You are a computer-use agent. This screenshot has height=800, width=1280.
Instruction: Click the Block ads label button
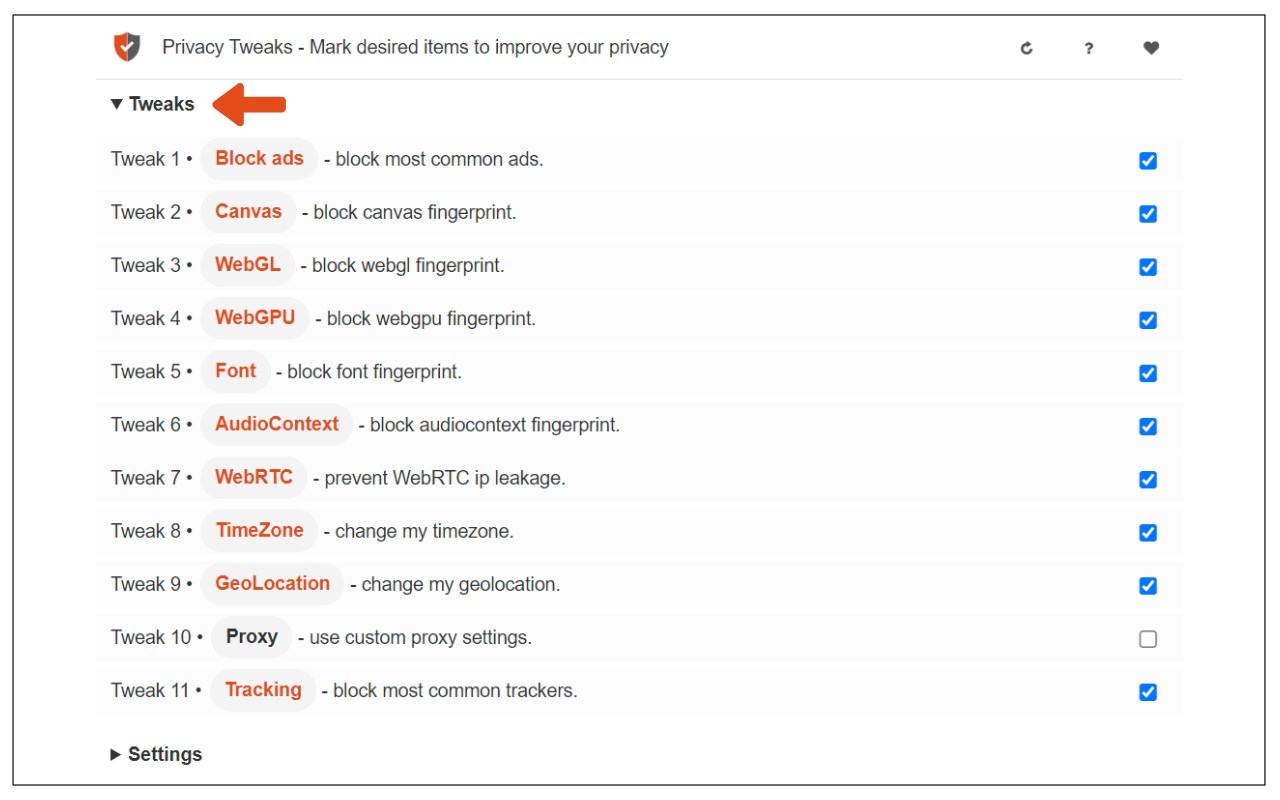259,158
